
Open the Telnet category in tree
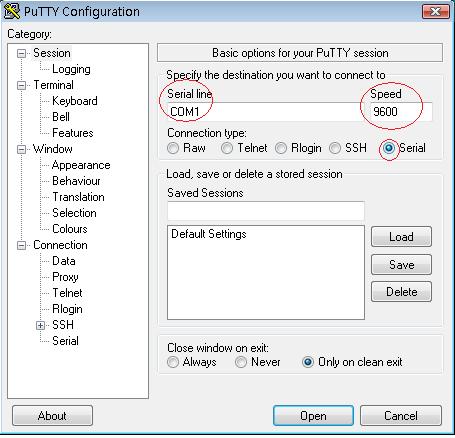(67, 293)
